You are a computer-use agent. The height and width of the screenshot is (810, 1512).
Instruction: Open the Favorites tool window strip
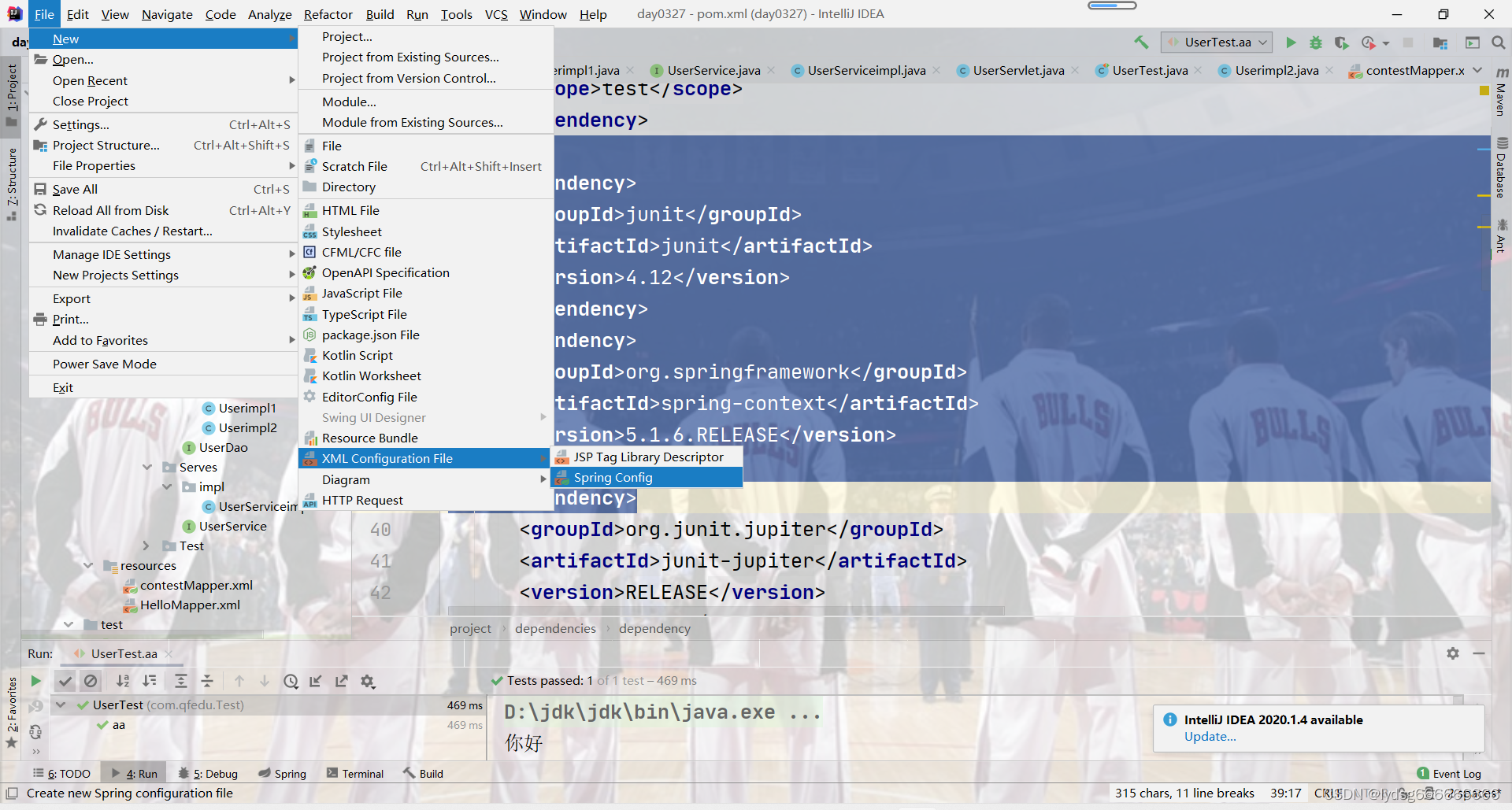click(x=12, y=711)
